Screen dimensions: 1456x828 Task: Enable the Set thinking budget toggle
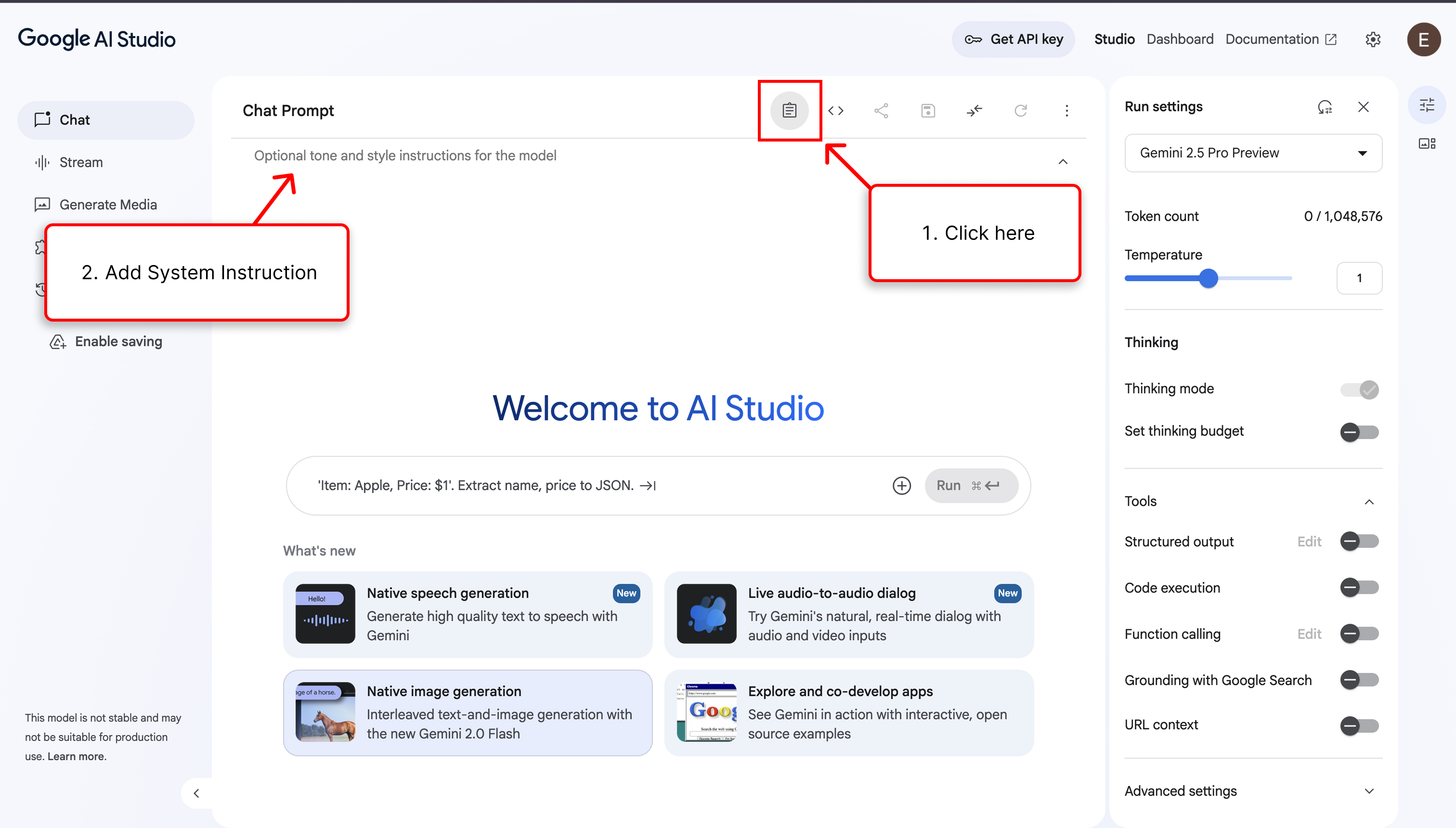tap(1359, 432)
